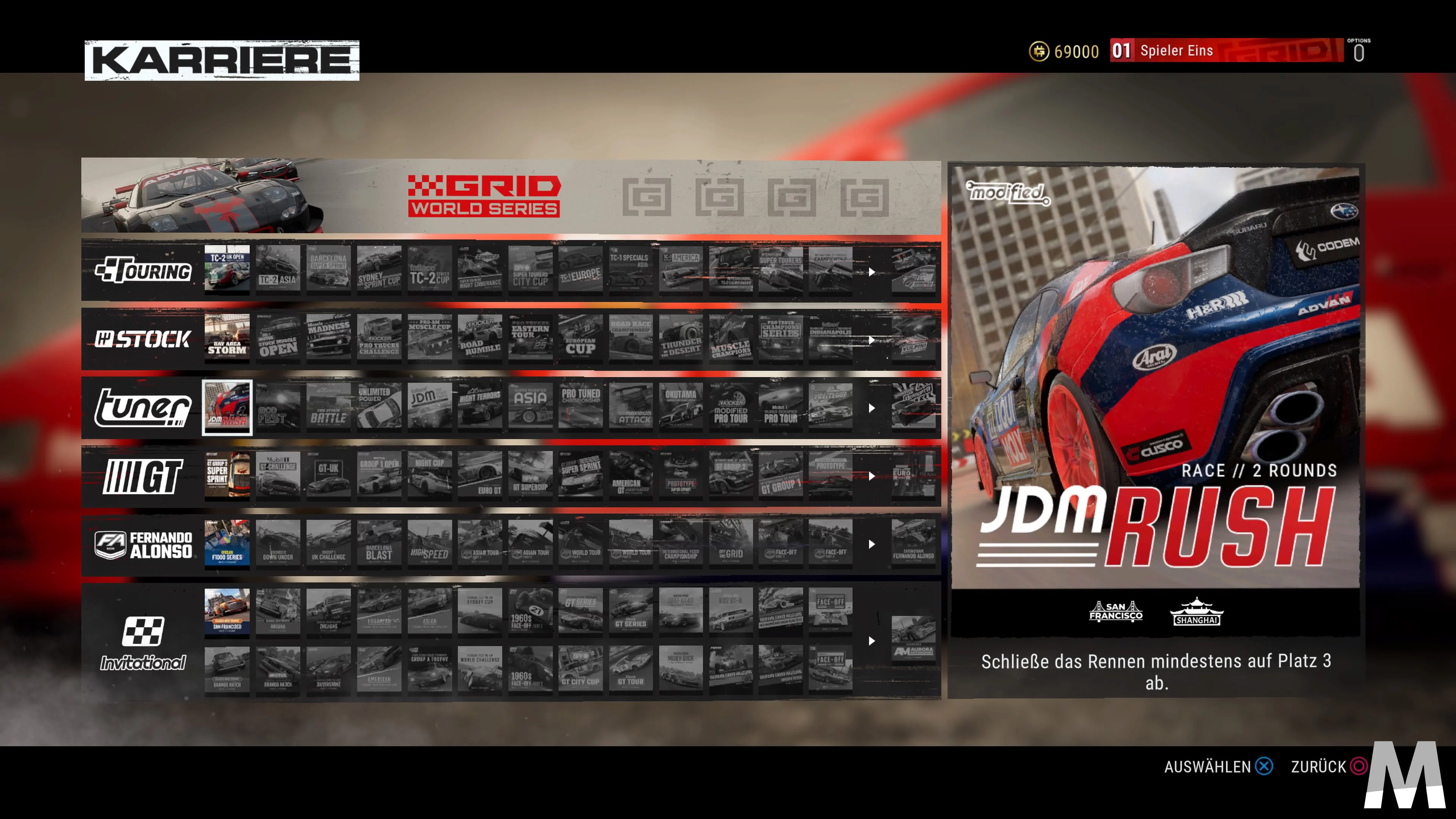Open the Night Terrors tuner event

(x=480, y=407)
